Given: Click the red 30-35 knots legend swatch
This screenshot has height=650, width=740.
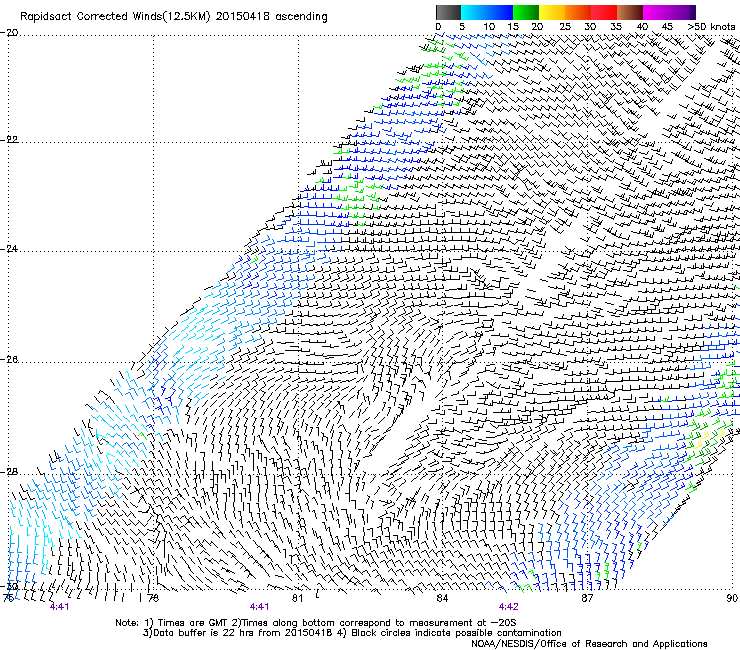Looking at the screenshot, I should point(604,12).
